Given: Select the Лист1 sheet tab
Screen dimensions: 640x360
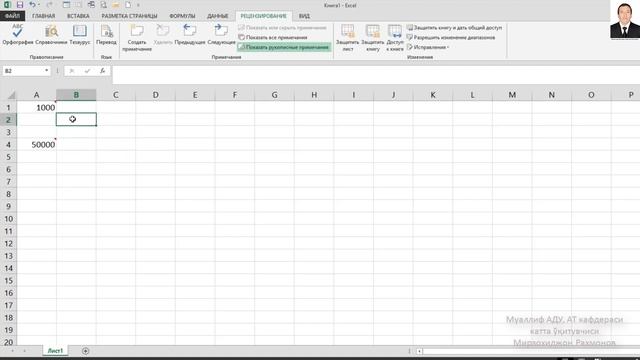Looking at the screenshot, I should coord(55,351).
